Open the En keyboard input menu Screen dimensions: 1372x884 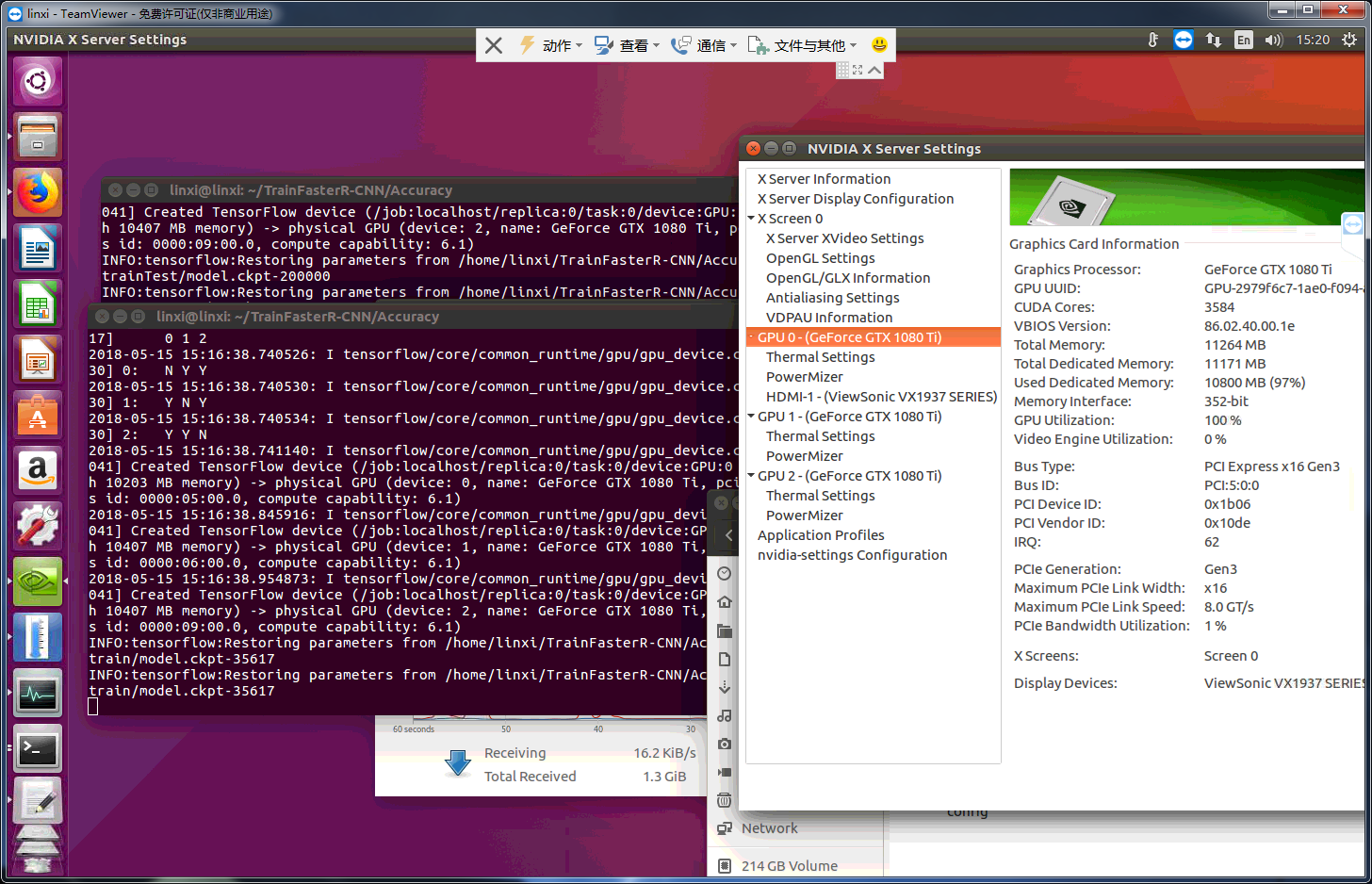click(1244, 40)
